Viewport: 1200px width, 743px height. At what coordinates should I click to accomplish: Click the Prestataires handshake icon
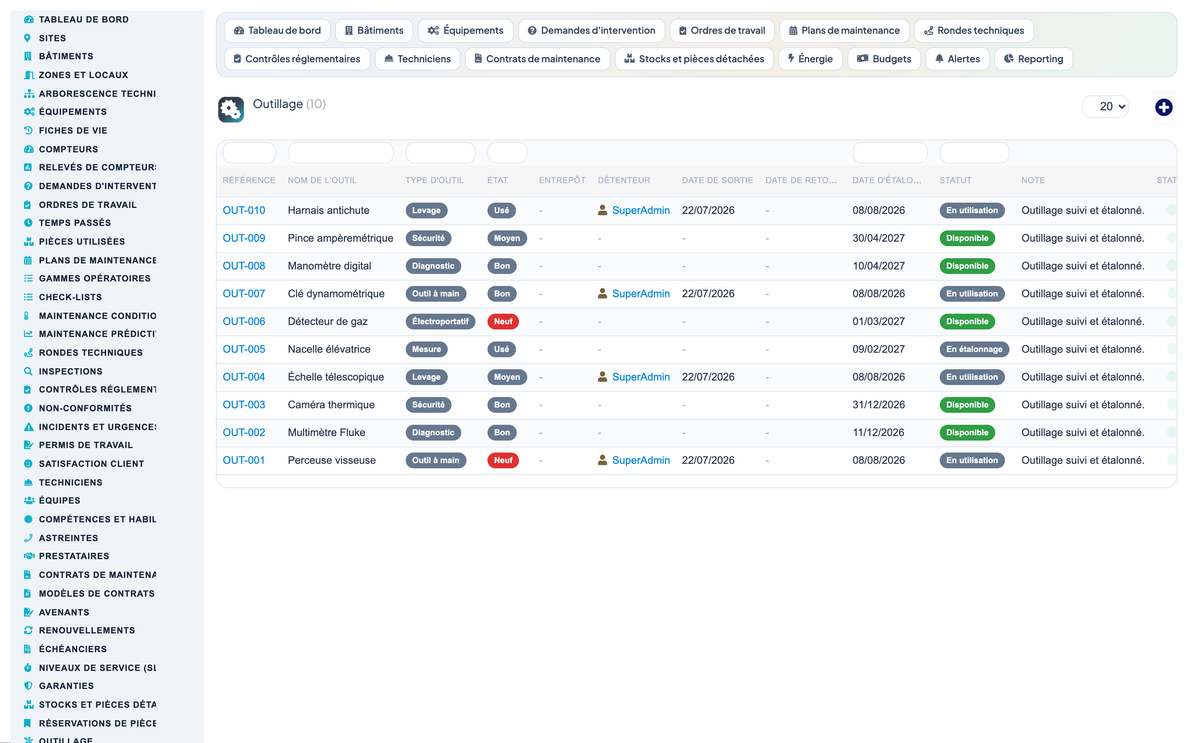pos(28,556)
